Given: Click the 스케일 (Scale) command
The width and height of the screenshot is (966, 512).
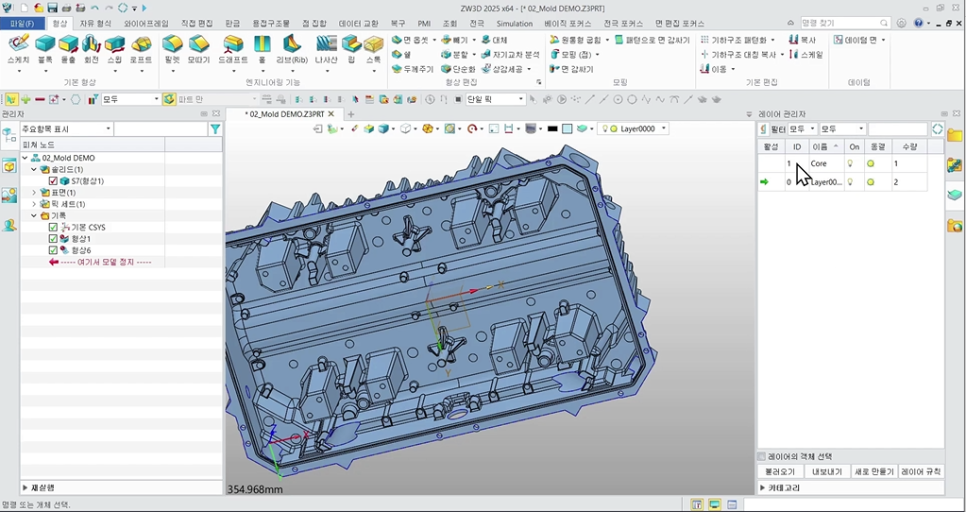Looking at the screenshot, I should coord(806,54).
